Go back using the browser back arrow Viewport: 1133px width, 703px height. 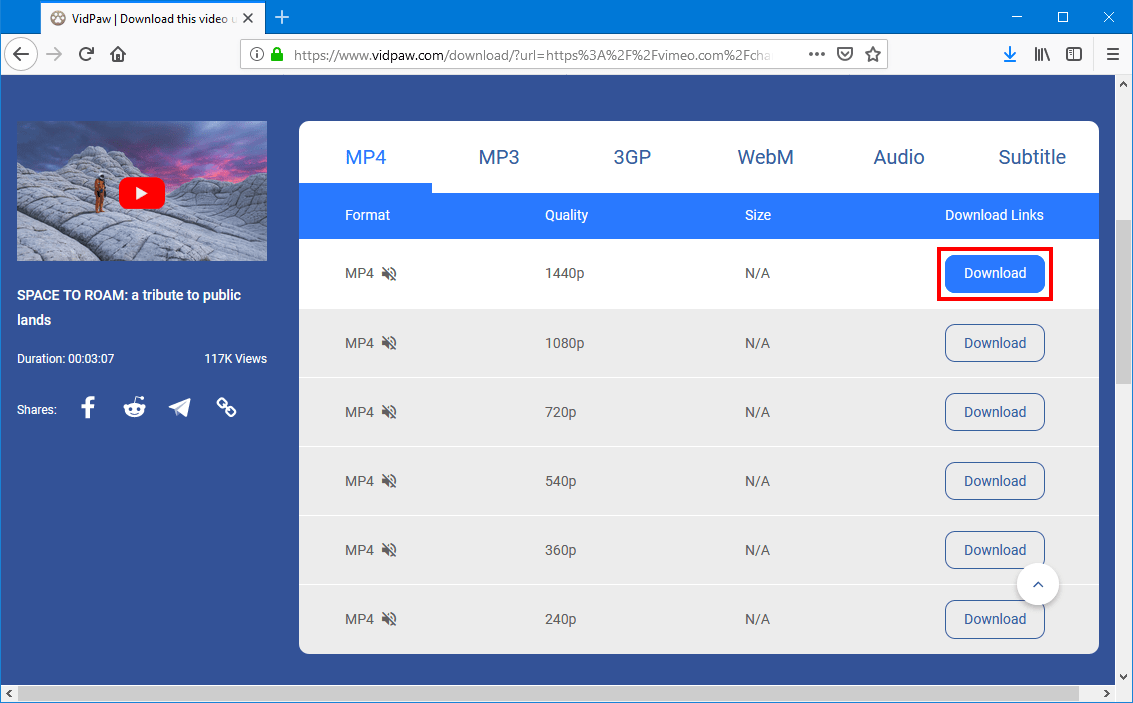tap(21, 54)
